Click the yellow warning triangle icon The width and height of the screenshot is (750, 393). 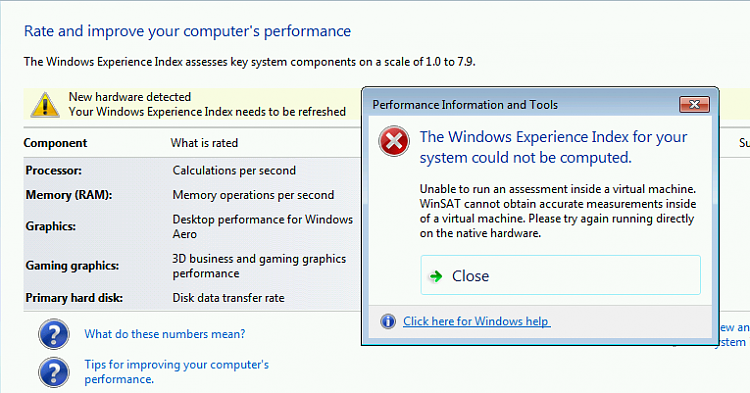45,105
